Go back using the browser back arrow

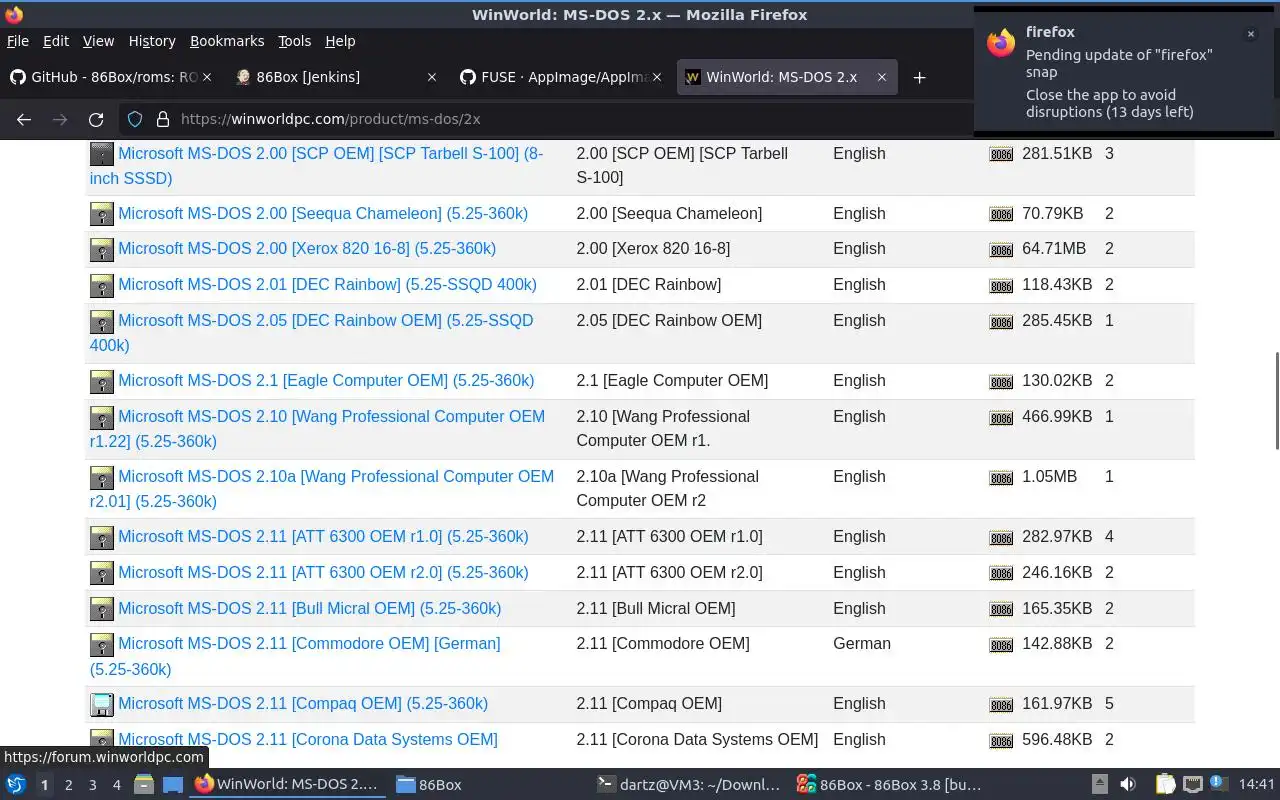pyautogui.click(x=24, y=119)
